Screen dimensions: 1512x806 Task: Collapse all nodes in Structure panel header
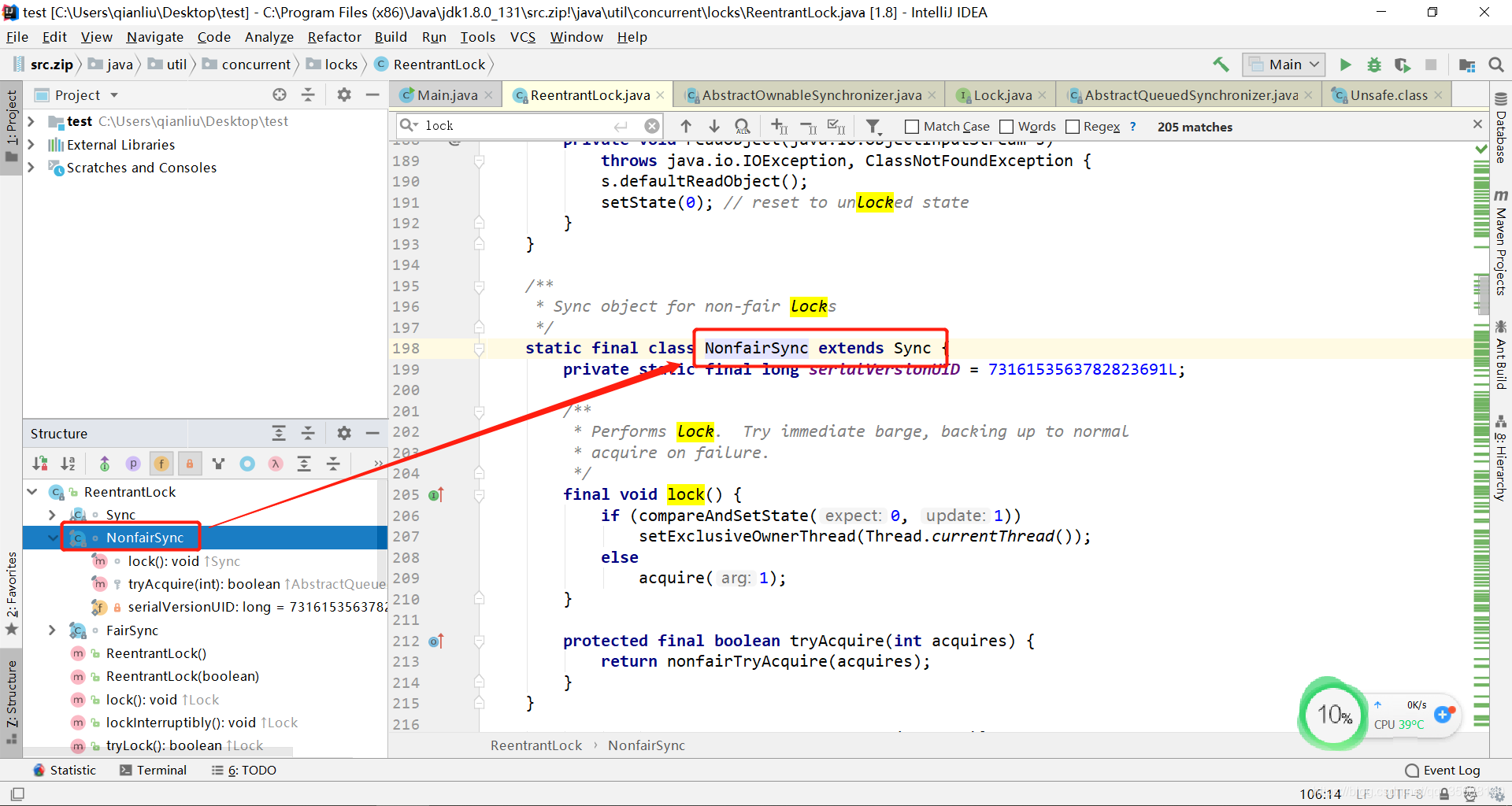(308, 433)
